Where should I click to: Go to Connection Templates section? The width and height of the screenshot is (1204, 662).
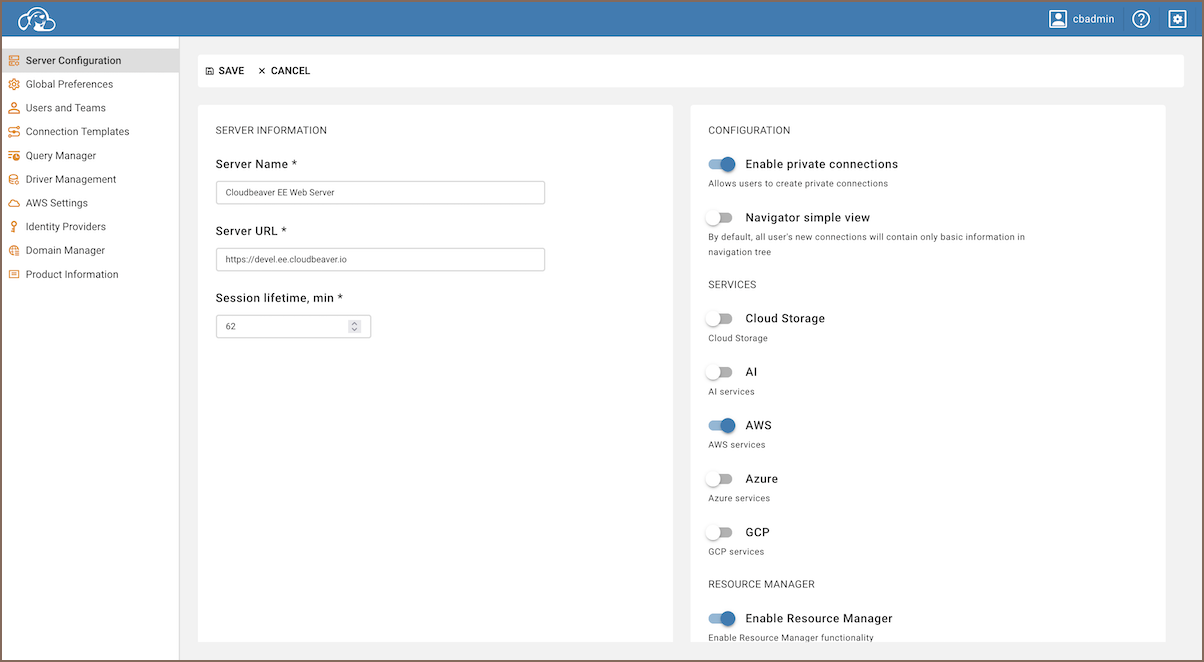tap(77, 132)
